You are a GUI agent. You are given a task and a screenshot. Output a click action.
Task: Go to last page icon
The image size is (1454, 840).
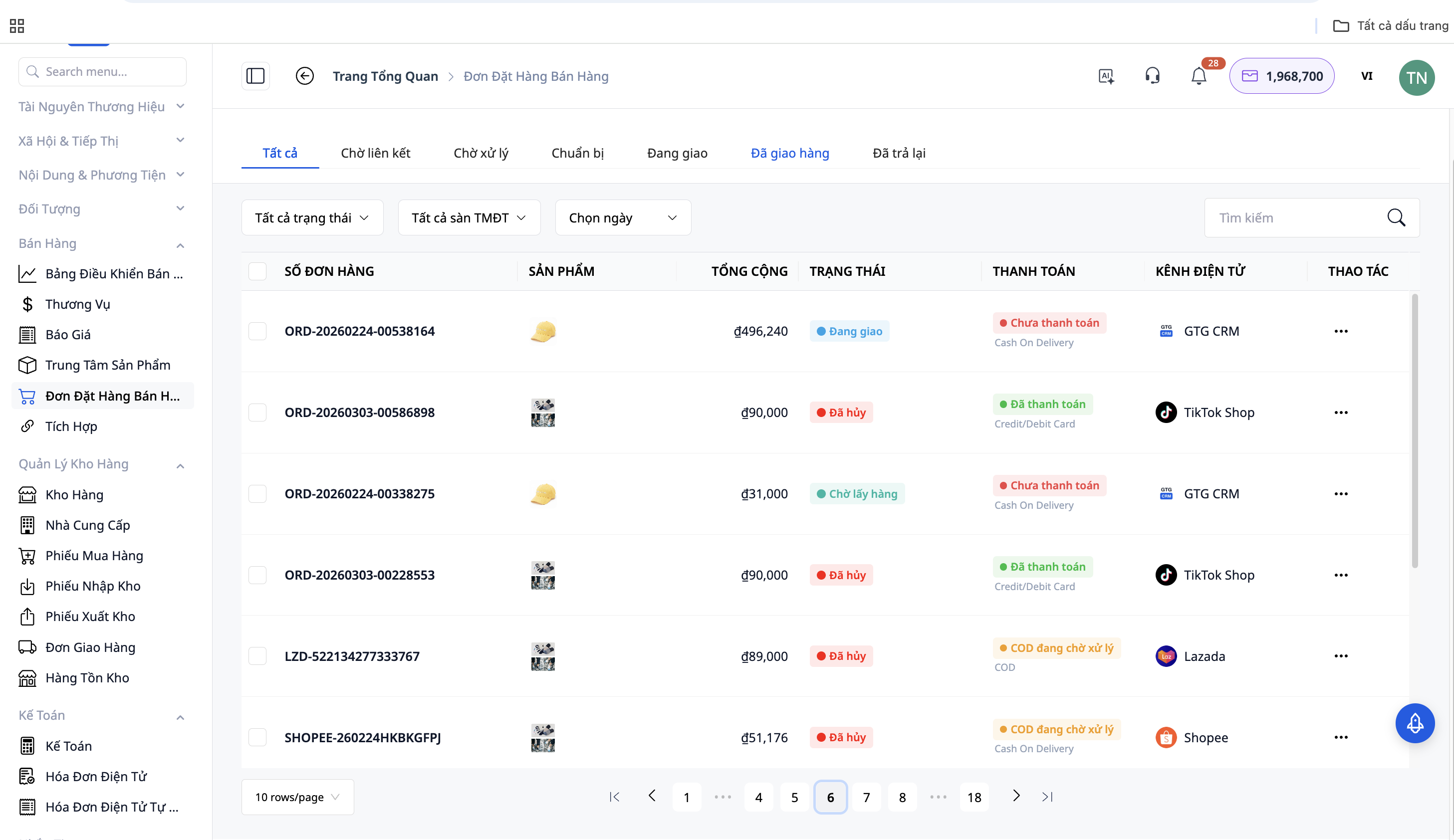1047,797
